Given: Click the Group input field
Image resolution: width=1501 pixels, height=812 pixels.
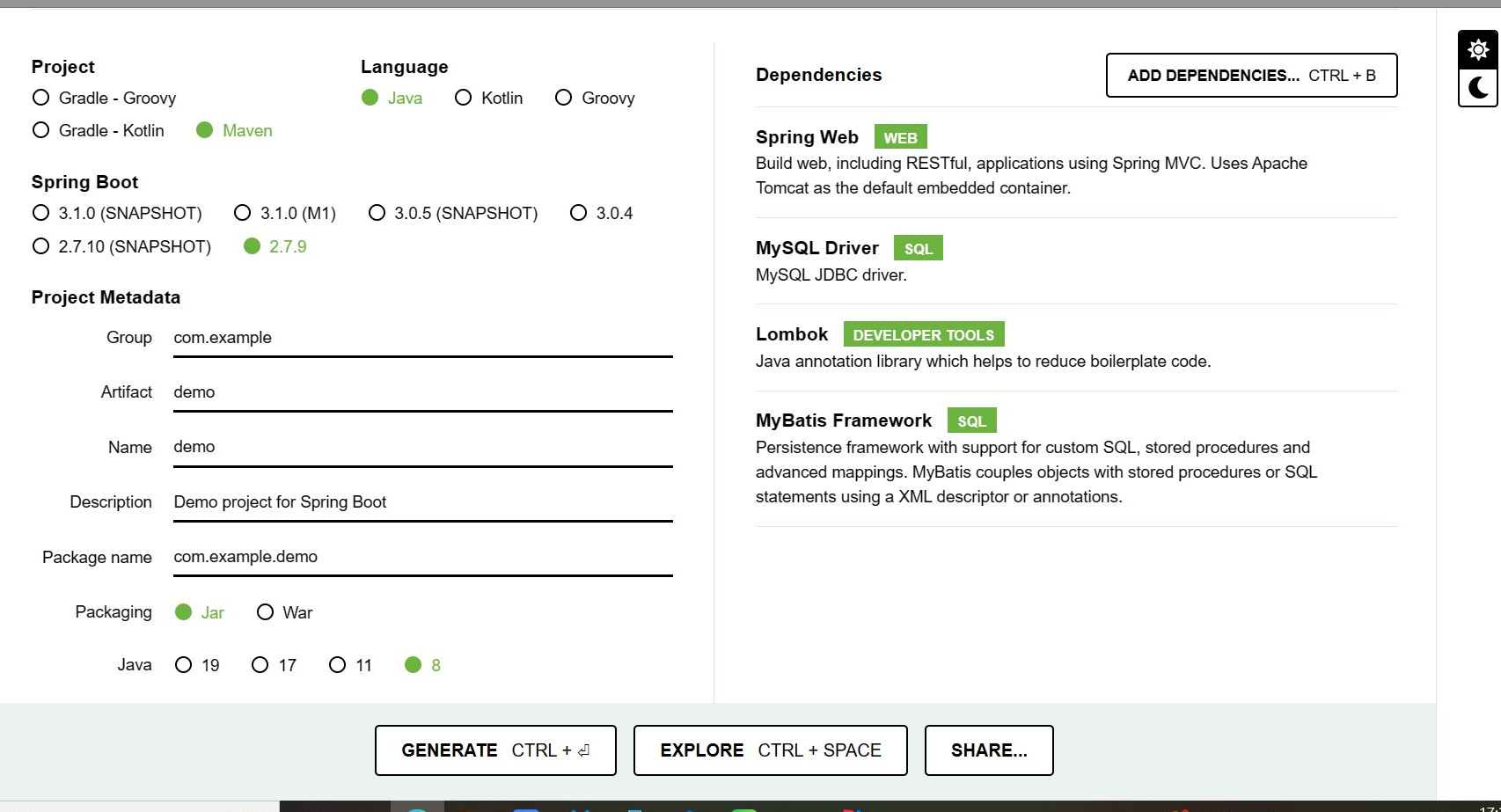Looking at the screenshot, I should 423,338.
